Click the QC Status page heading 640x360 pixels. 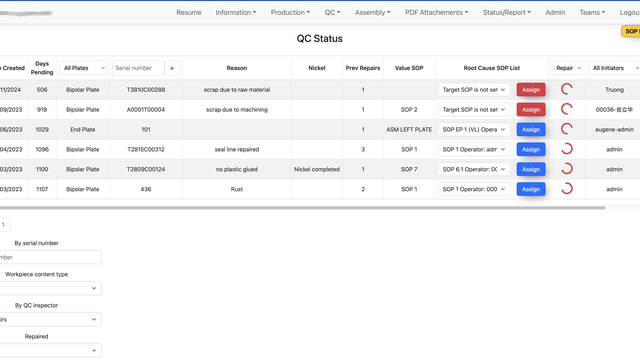(x=320, y=39)
